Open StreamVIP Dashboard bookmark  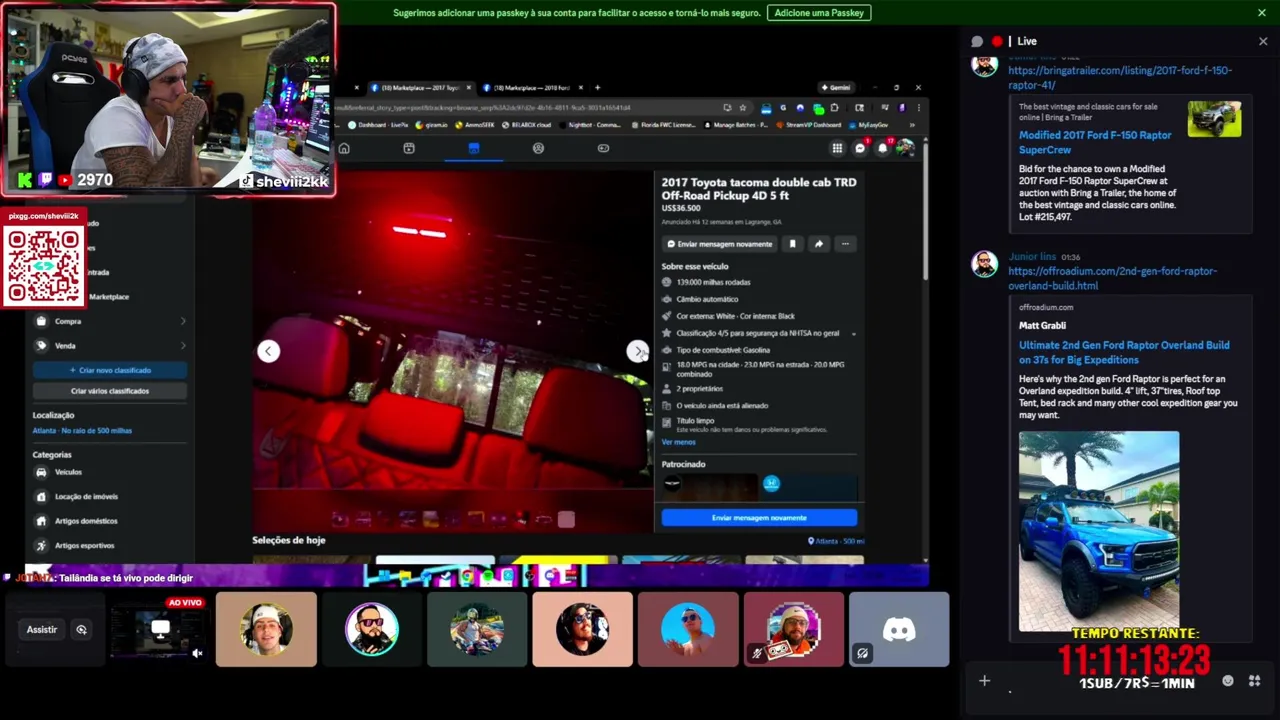pyautogui.click(x=808, y=126)
